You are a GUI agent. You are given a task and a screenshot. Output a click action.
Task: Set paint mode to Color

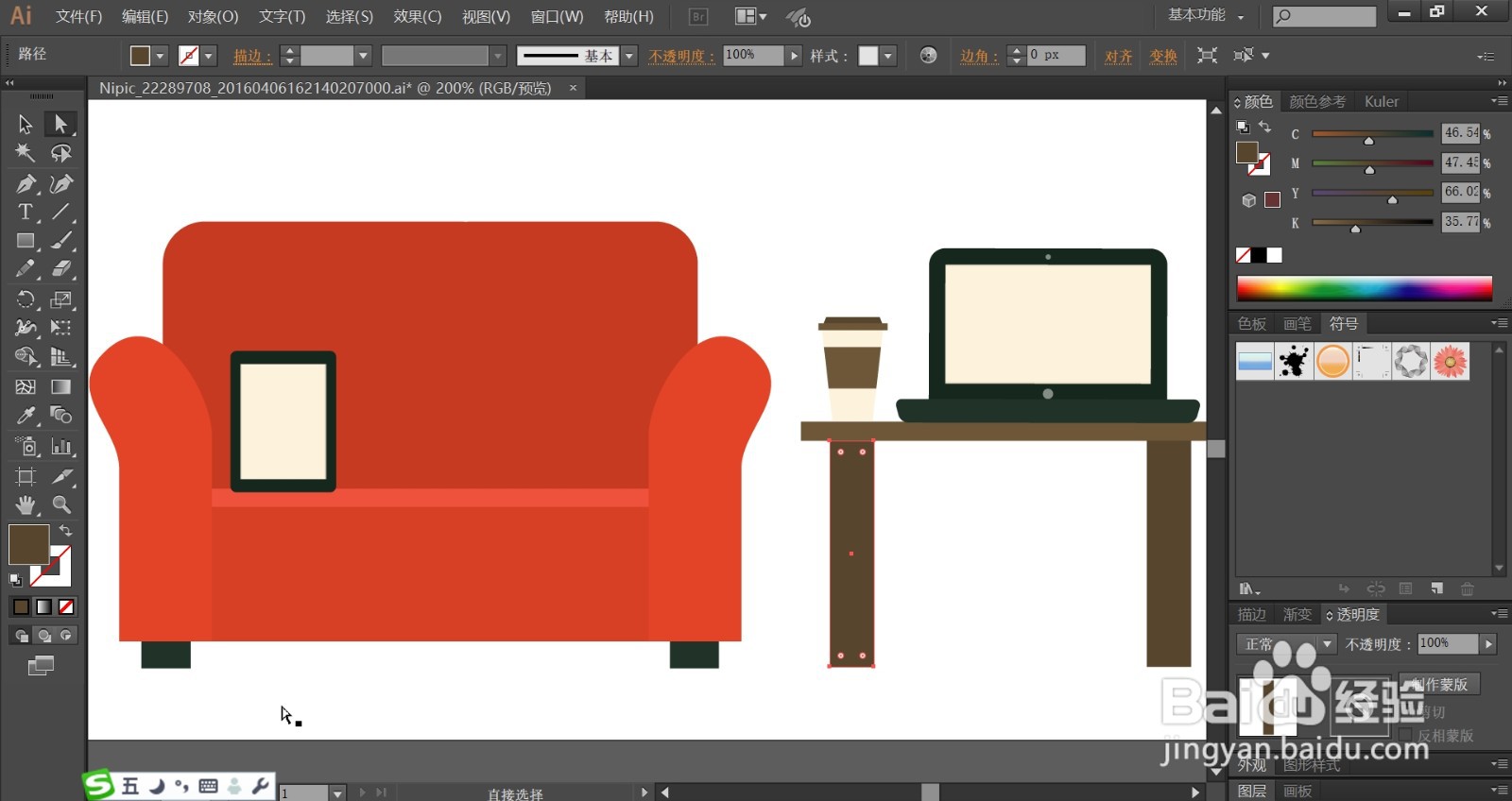click(21, 606)
